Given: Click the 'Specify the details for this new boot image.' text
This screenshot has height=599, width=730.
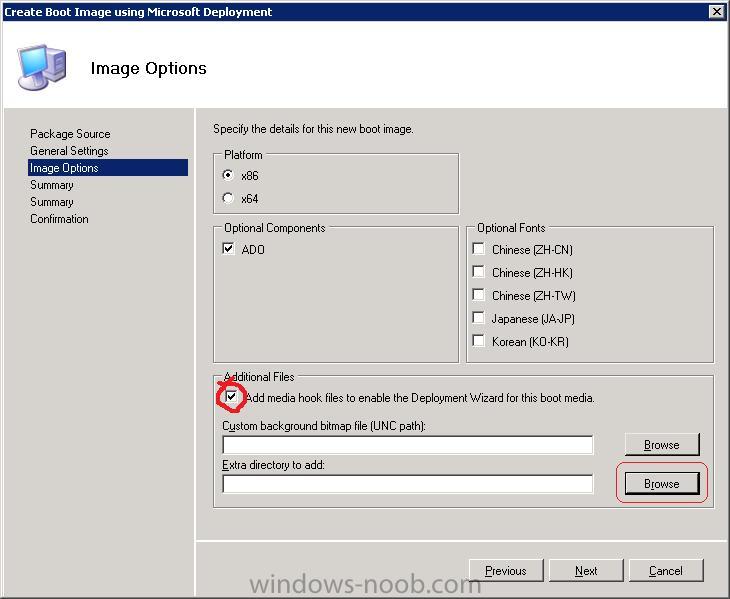Looking at the screenshot, I should tap(313, 129).
